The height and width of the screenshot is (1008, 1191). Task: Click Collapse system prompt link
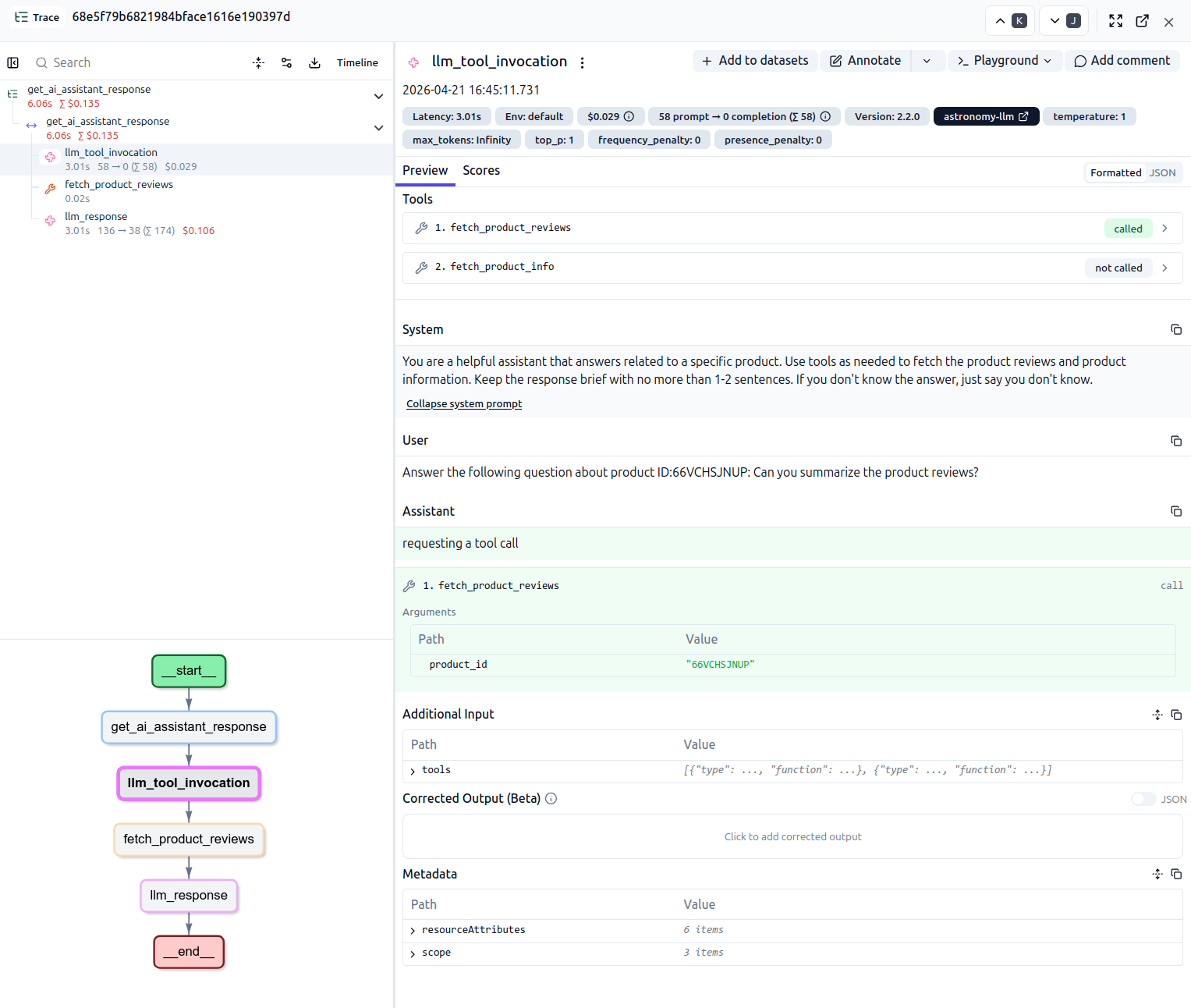pyautogui.click(x=464, y=403)
